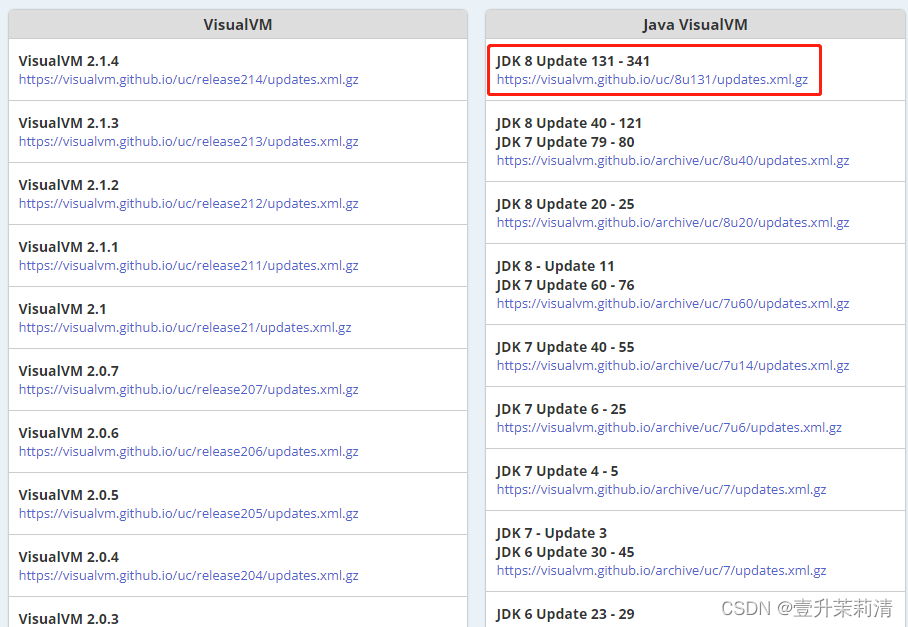Select the 'VisualVM 2.1.3' title text

pyautogui.click(x=68, y=123)
